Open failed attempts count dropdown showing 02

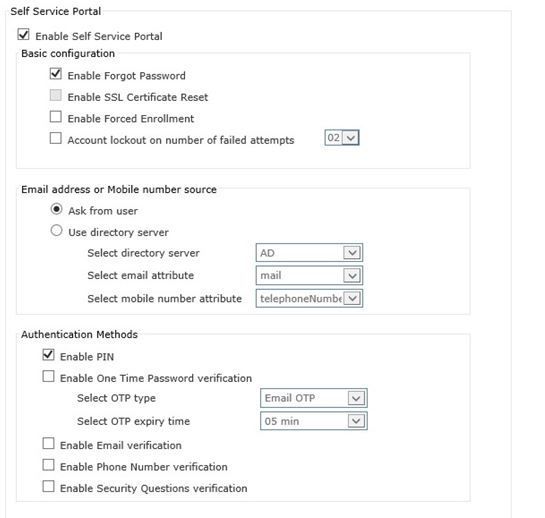(x=342, y=138)
